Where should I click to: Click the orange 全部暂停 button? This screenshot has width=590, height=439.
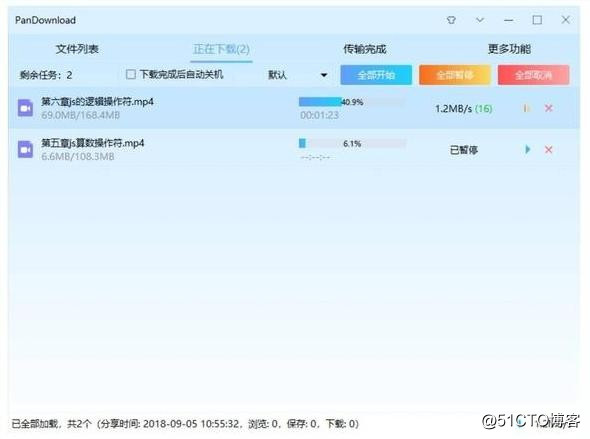pos(455,75)
